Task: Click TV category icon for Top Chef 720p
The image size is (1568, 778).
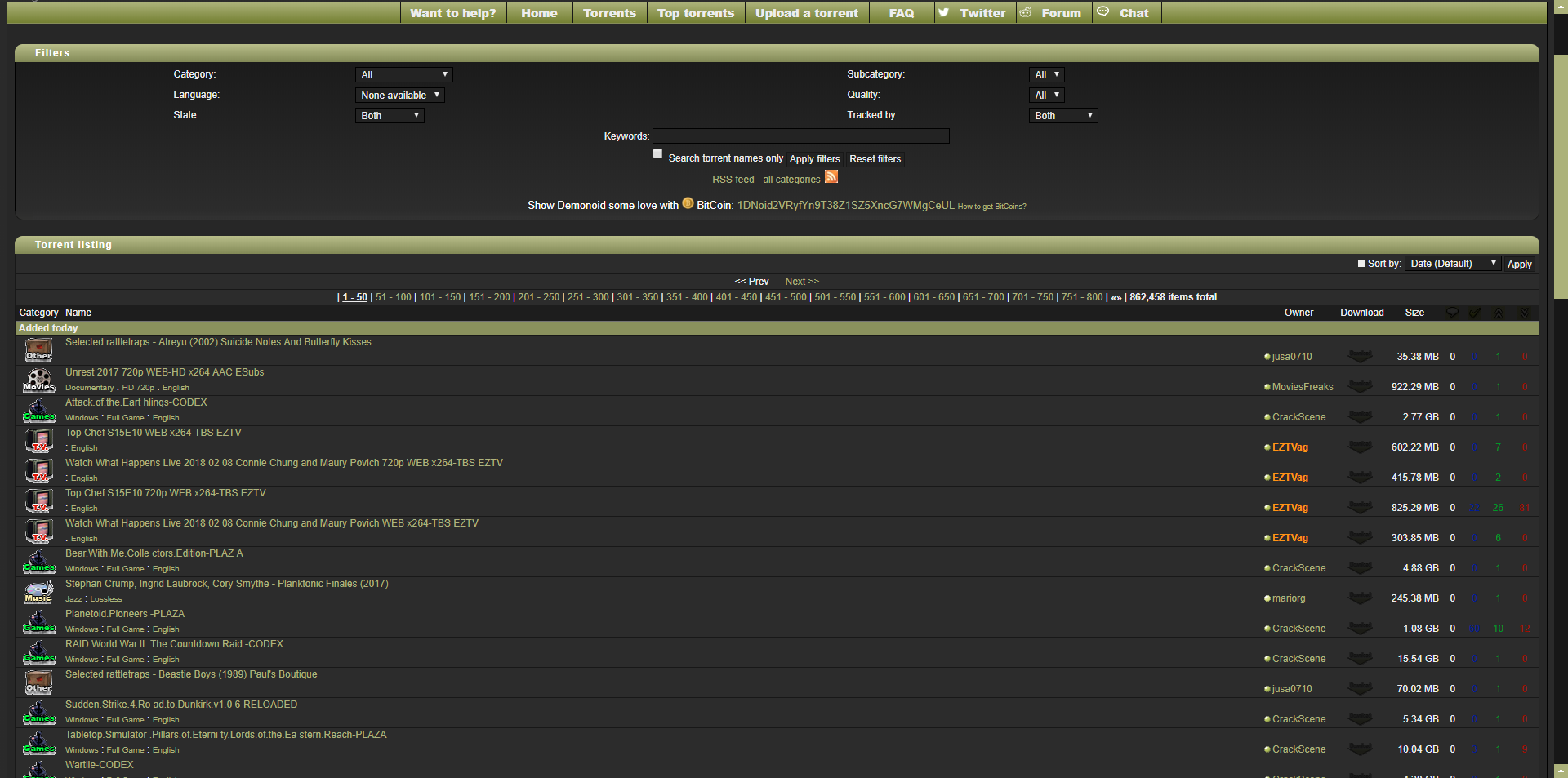Action: (x=38, y=501)
